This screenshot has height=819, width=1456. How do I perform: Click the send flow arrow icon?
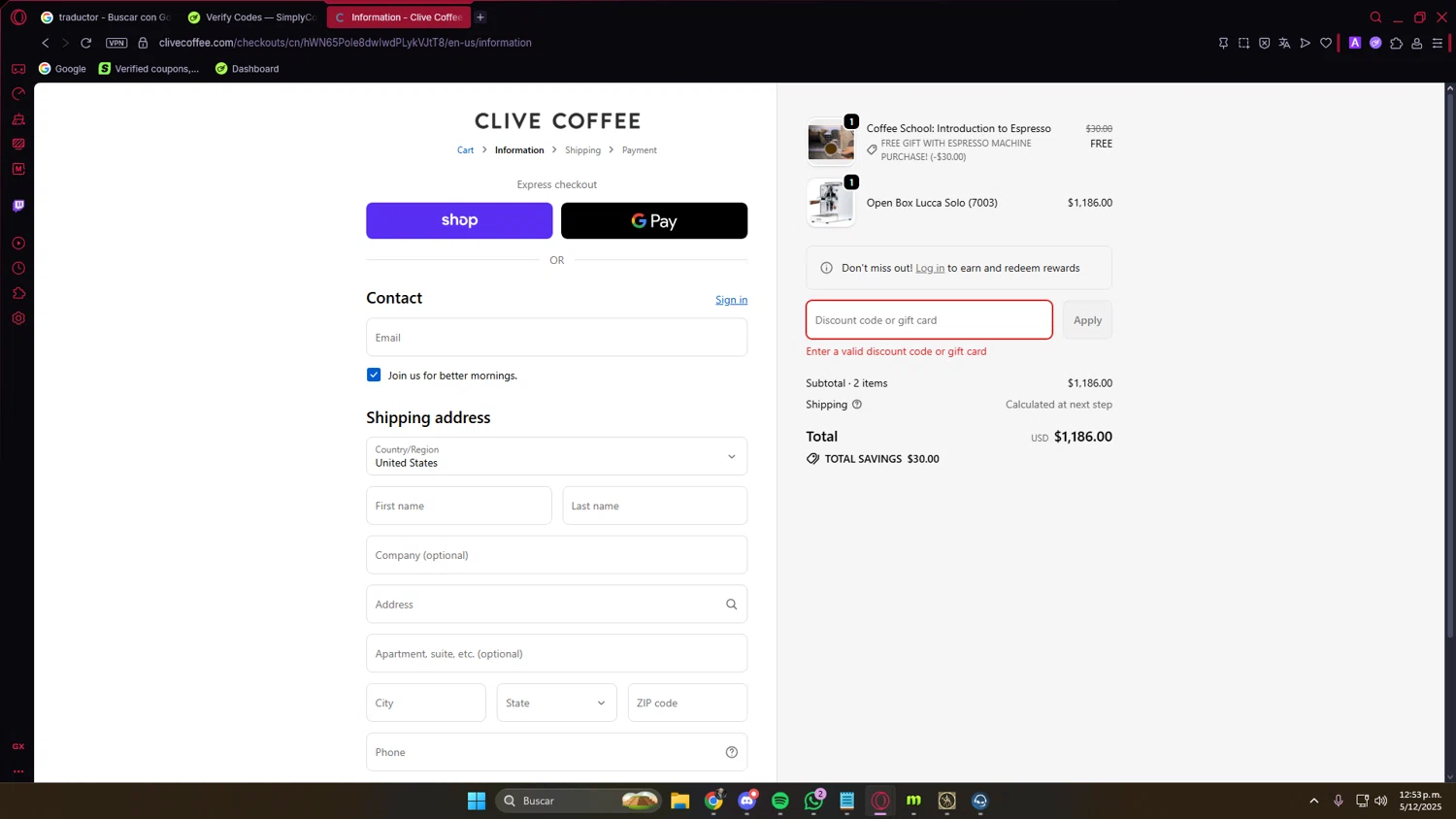(x=1305, y=43)
